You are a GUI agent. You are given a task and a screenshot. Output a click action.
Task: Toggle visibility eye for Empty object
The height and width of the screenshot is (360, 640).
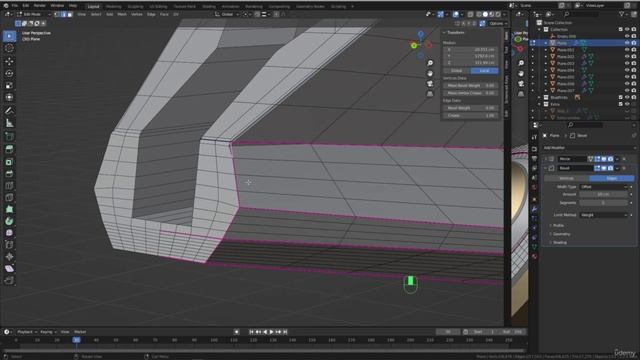click(x=627, y=36)
